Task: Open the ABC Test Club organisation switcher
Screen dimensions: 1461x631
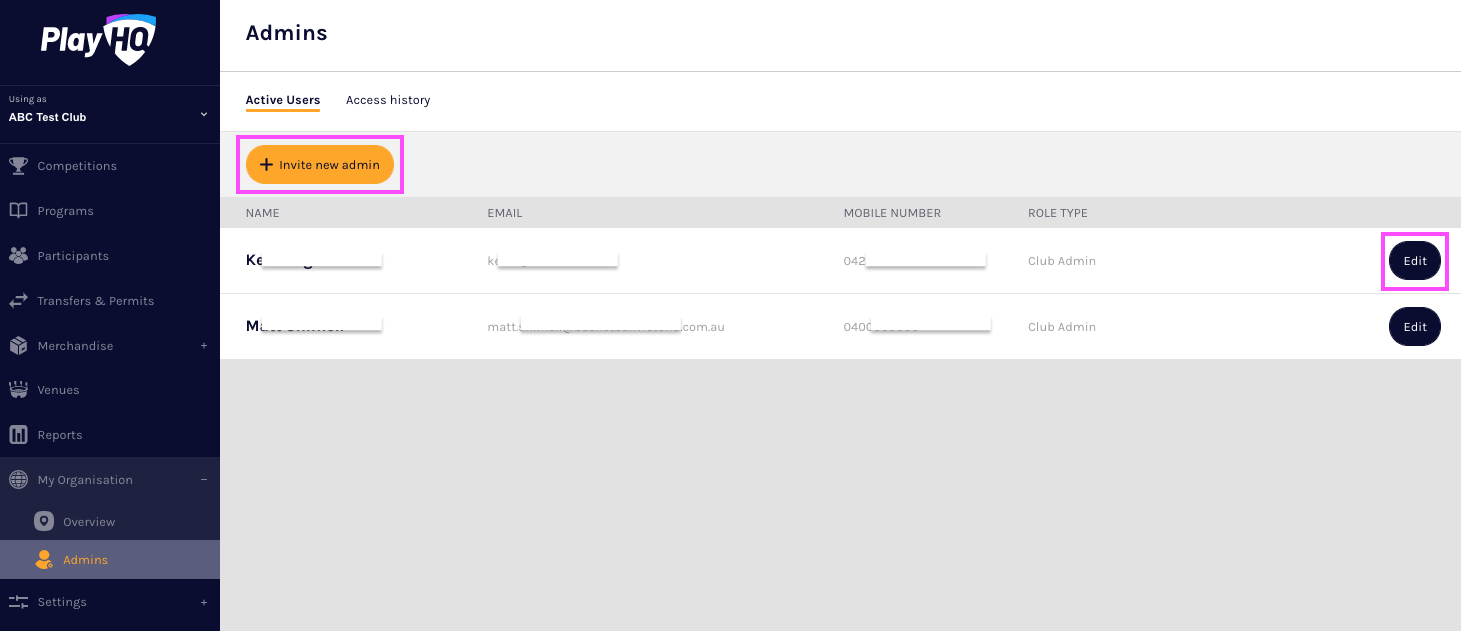Action: click(x=110, y=110)
